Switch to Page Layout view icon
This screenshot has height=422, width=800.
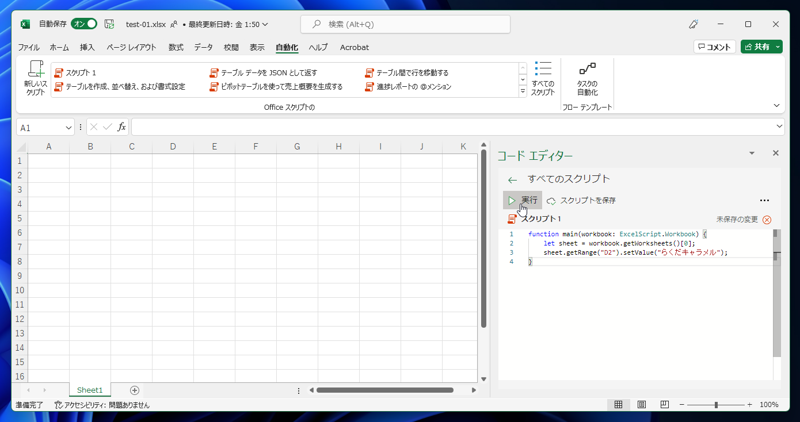click(x=641, y=405)
